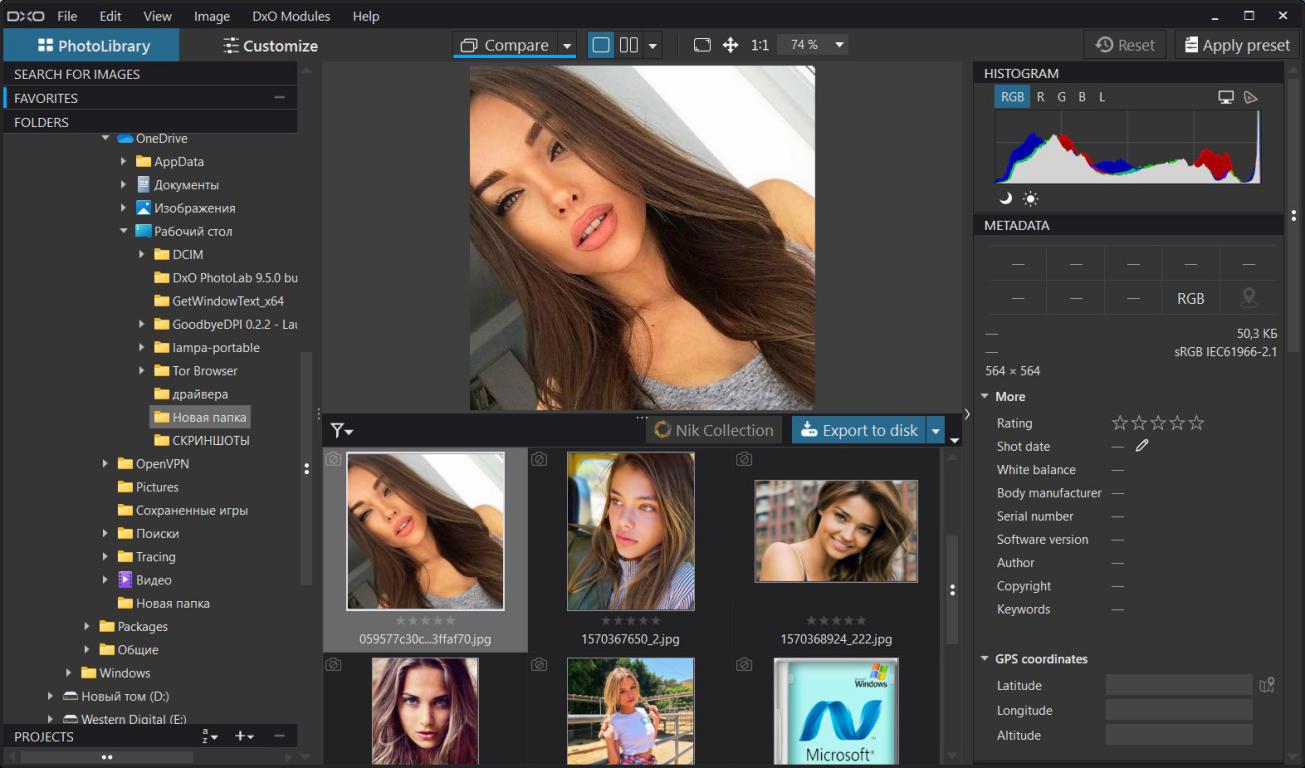Click the highlight clipping sun icon

click(x=1030, y=199)
